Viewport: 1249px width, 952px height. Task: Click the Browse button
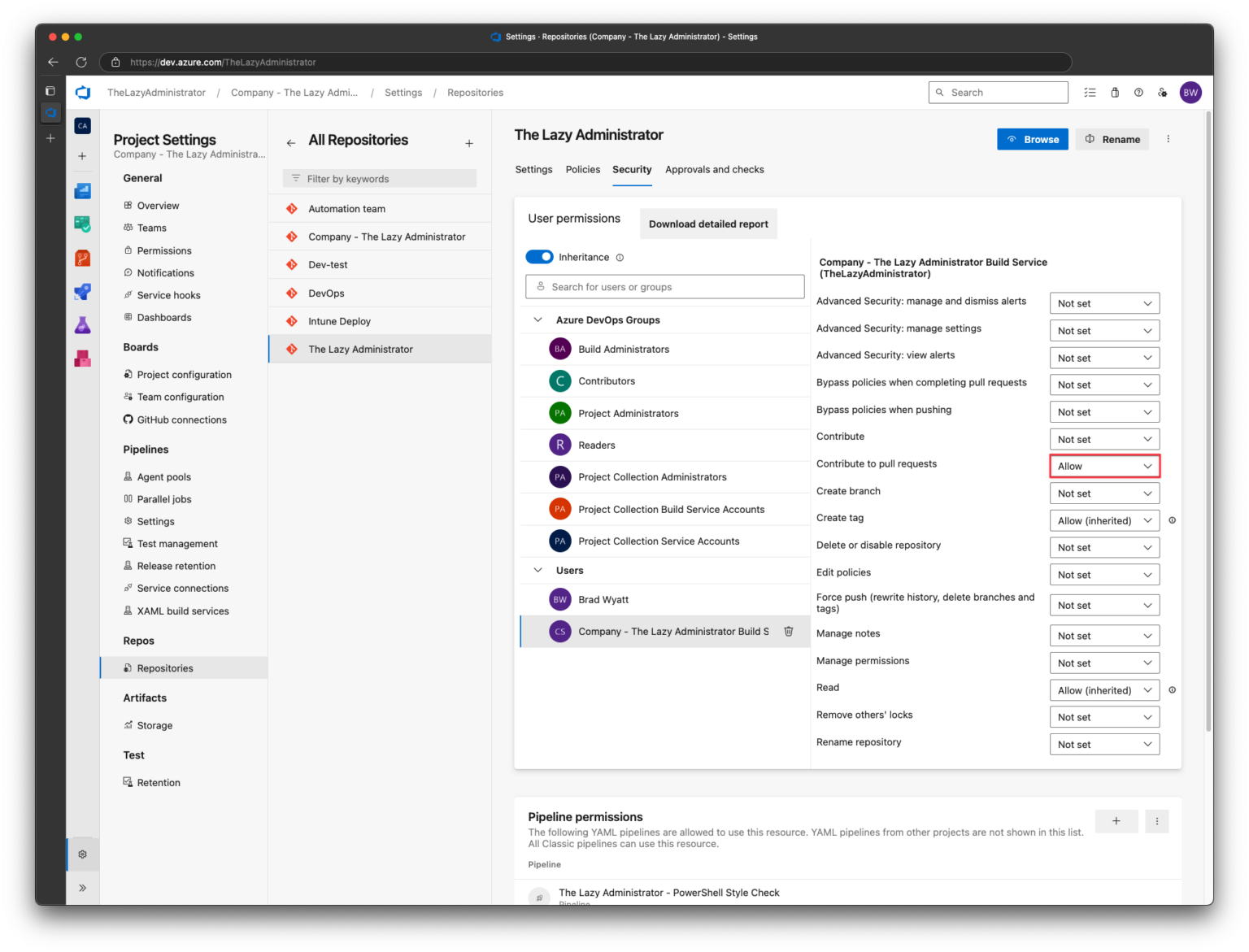click(x=1033, y=139)
